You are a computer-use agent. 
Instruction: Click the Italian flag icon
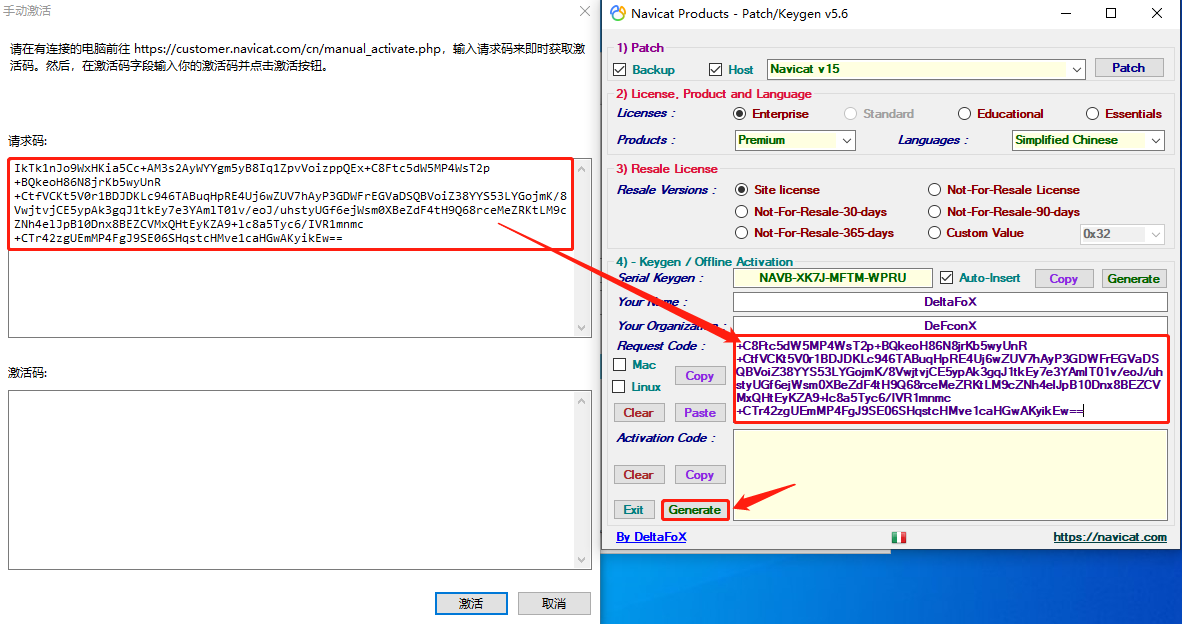899,537
